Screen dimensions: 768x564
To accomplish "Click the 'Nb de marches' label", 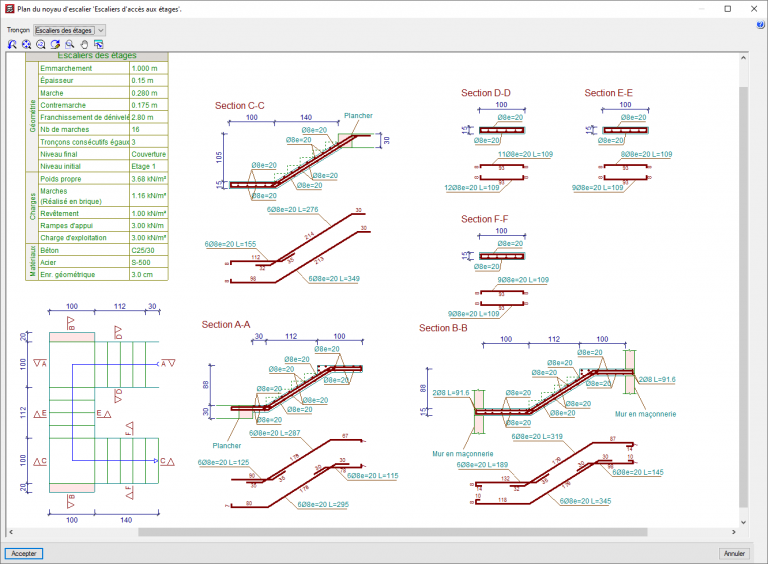I will coord(65,130).
